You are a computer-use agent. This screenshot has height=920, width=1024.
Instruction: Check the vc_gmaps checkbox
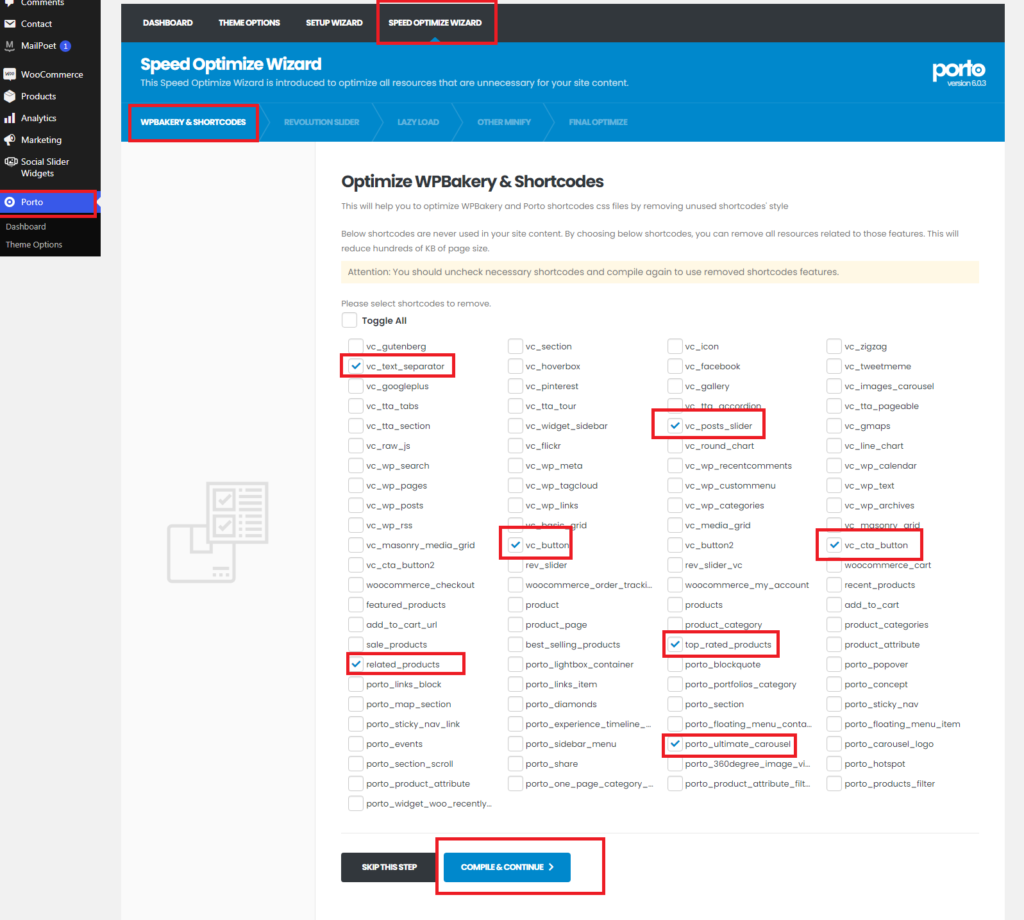click(x=834, y=426)
